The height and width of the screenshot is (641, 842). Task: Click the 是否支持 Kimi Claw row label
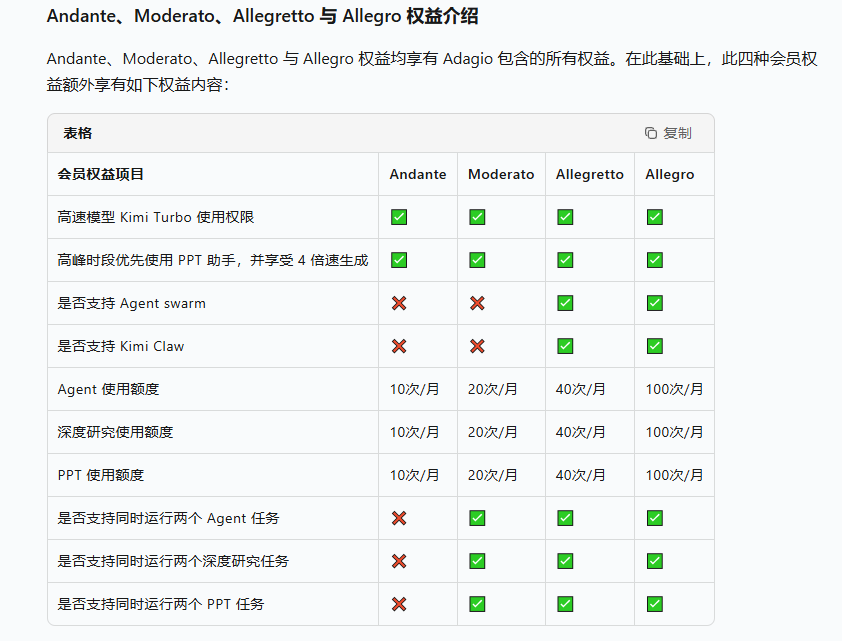point(121,346)
